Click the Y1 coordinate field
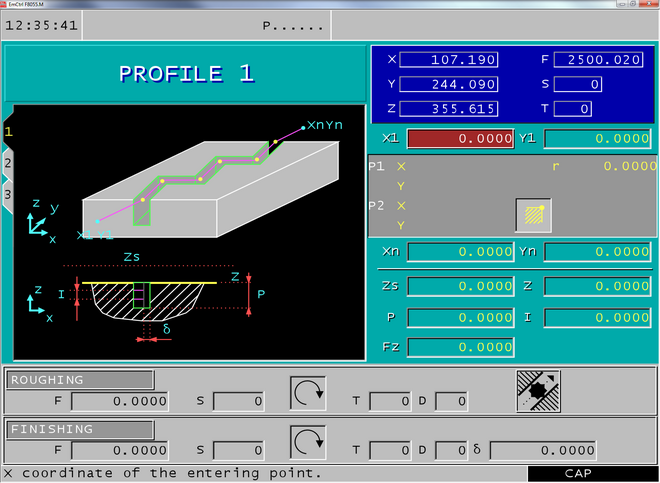The image size is (660, 483). (x=597, y=139)
